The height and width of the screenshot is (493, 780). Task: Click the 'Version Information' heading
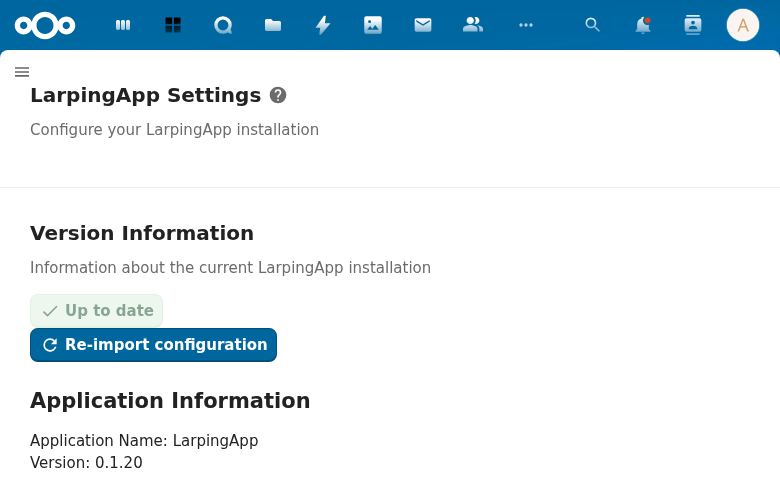(142, 233)
